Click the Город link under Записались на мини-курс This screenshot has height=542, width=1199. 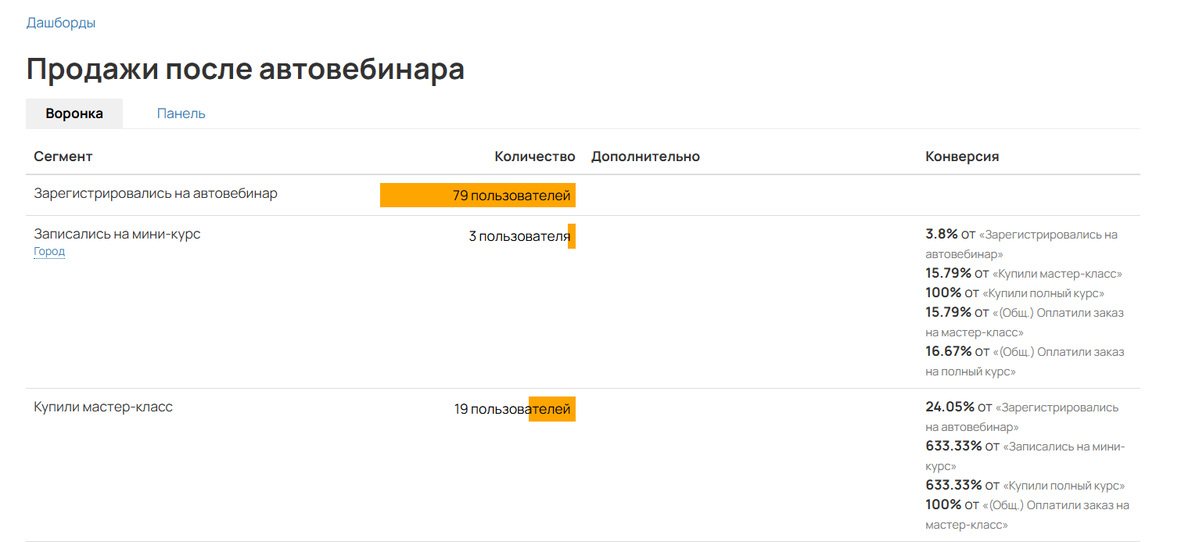[49, 252]
